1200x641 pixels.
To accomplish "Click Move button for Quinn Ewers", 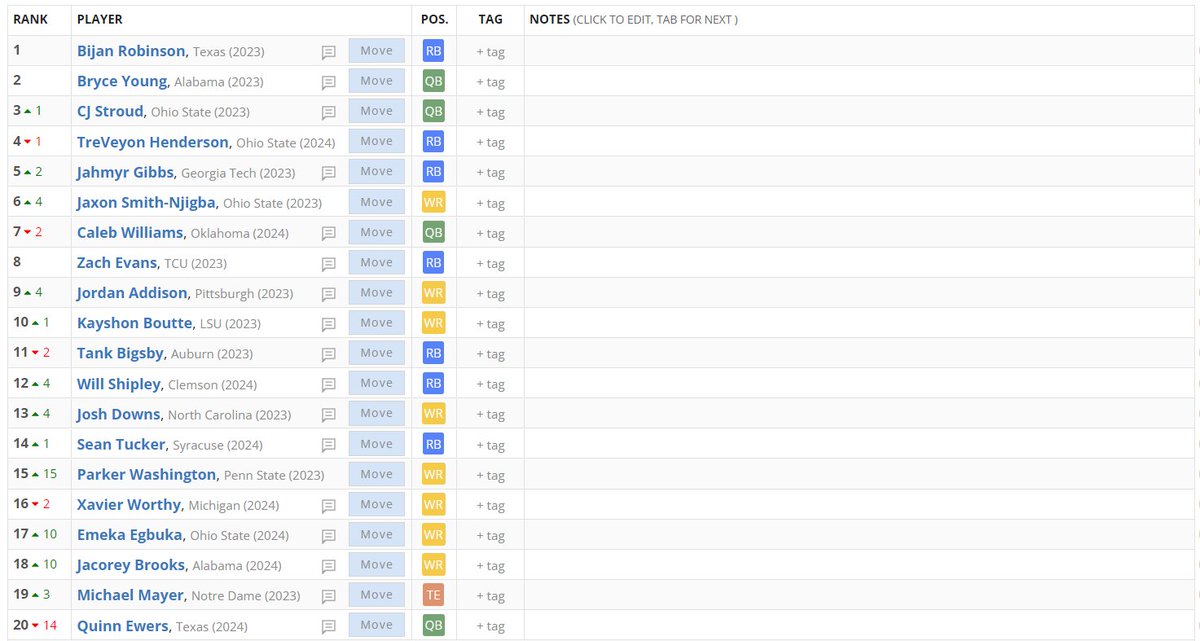I will pyautogui.click(x=377, y=625).
